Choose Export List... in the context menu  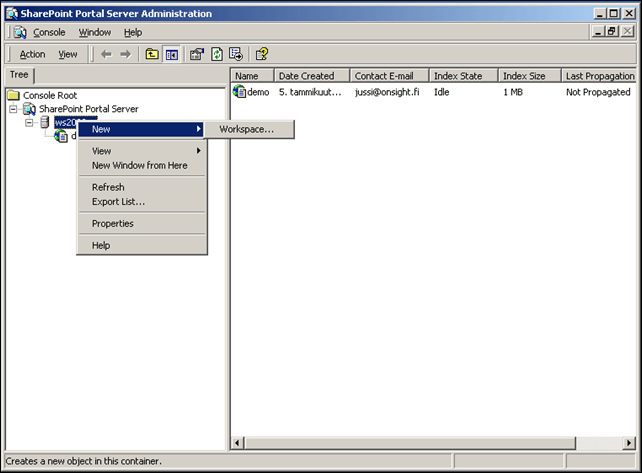[x=141, y=202]
